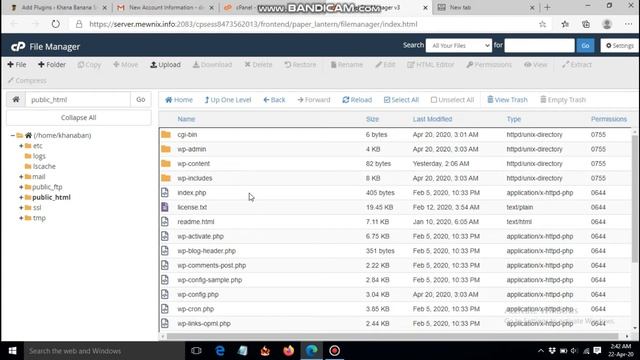Refresh the browser page
The image size is (640, 360).
click(x=56, y=24)
